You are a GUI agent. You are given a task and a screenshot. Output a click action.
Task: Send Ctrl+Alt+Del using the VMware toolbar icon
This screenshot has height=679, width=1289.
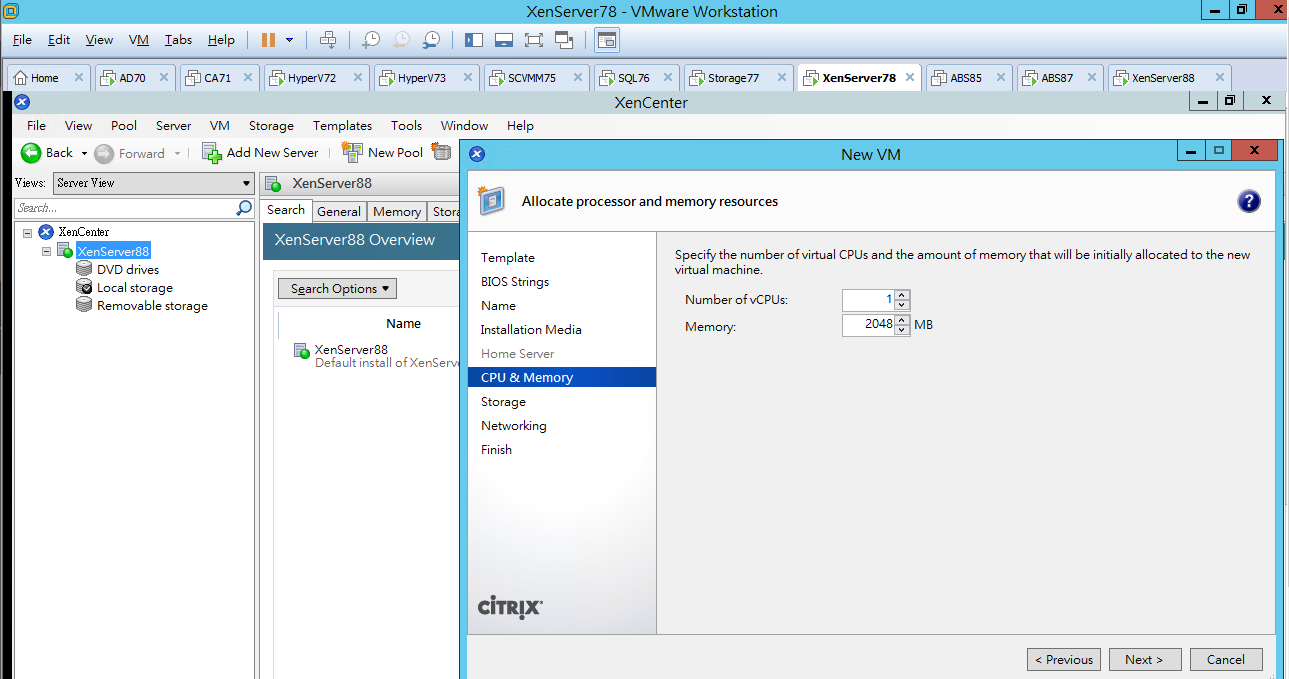tap(328, 40)
